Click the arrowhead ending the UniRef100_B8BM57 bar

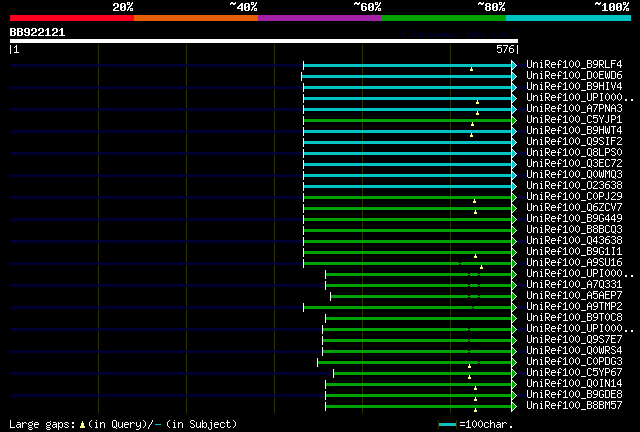[x=514, y=407]
